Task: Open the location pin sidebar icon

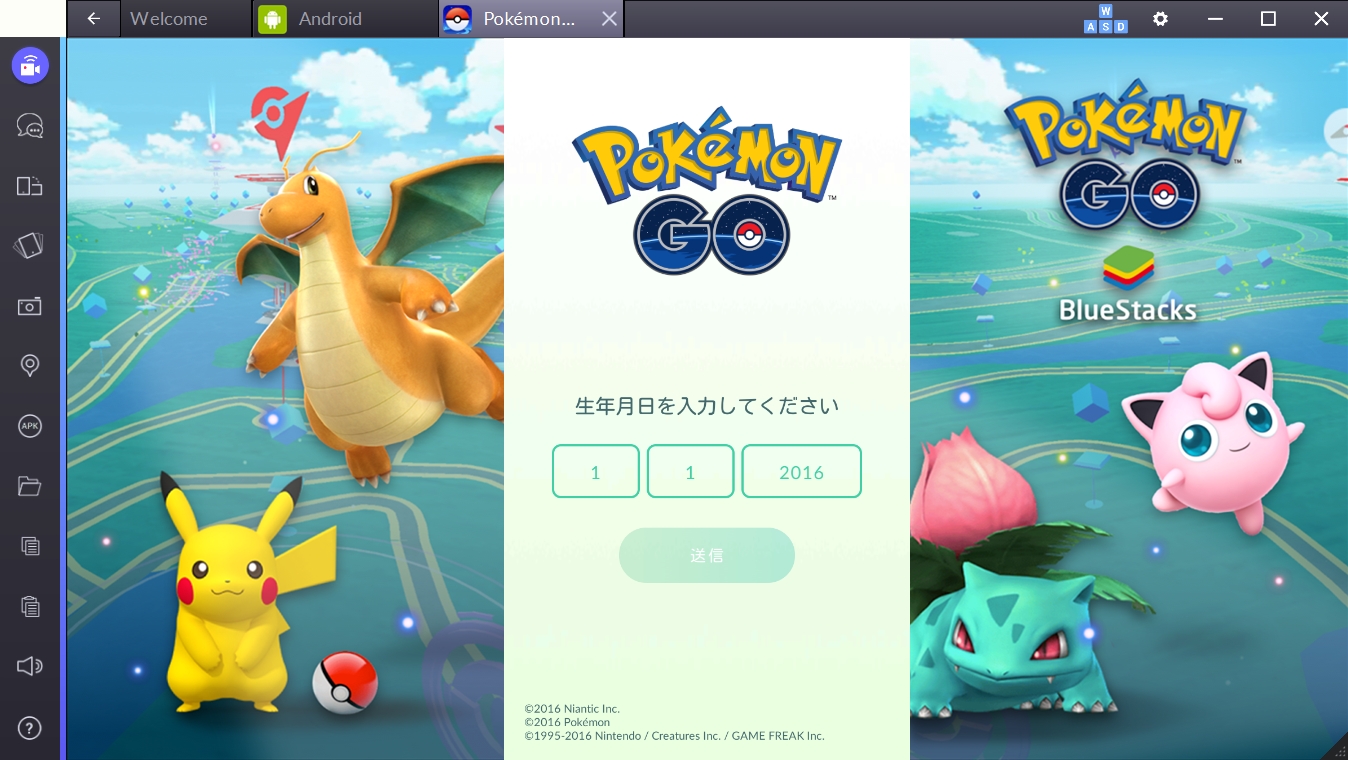Action: (x=30, y=366)
